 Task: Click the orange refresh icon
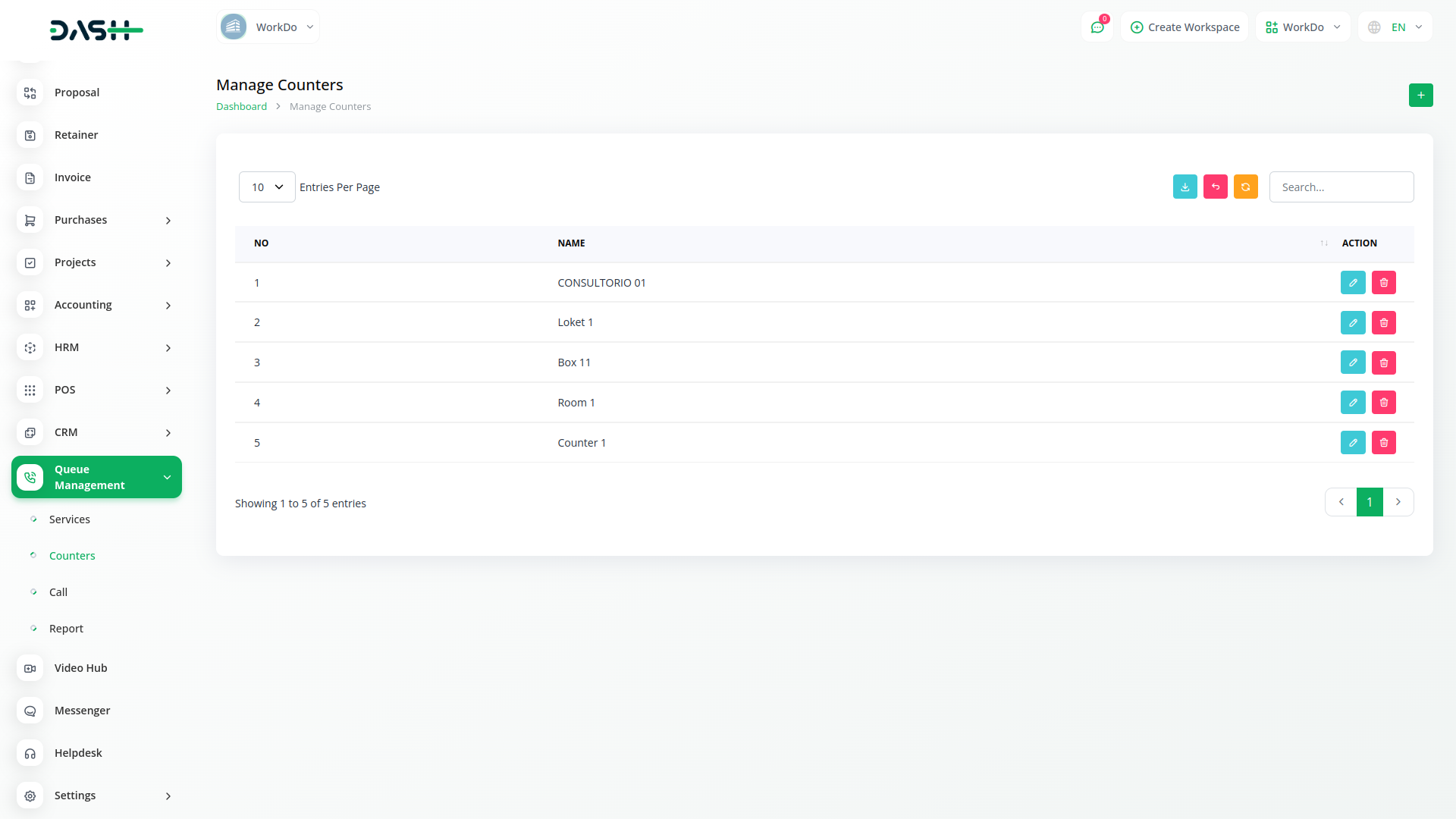pyautogui.click(x=1245, y=187)
